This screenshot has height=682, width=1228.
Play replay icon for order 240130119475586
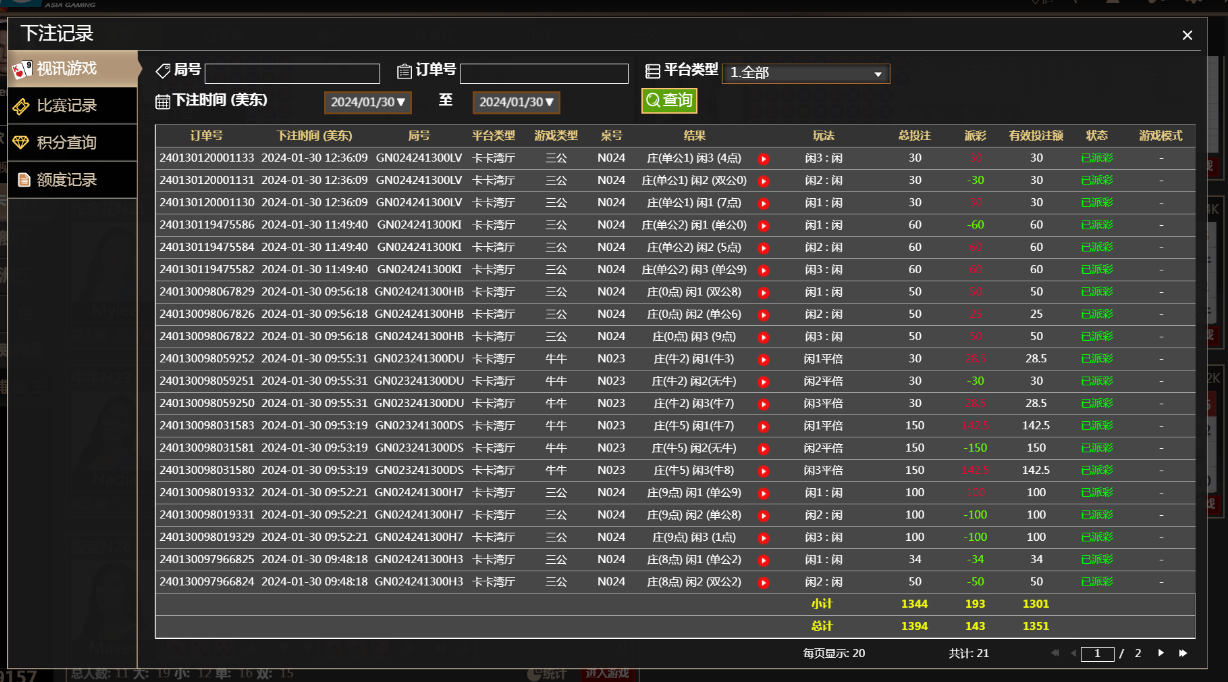coord(763,226)
